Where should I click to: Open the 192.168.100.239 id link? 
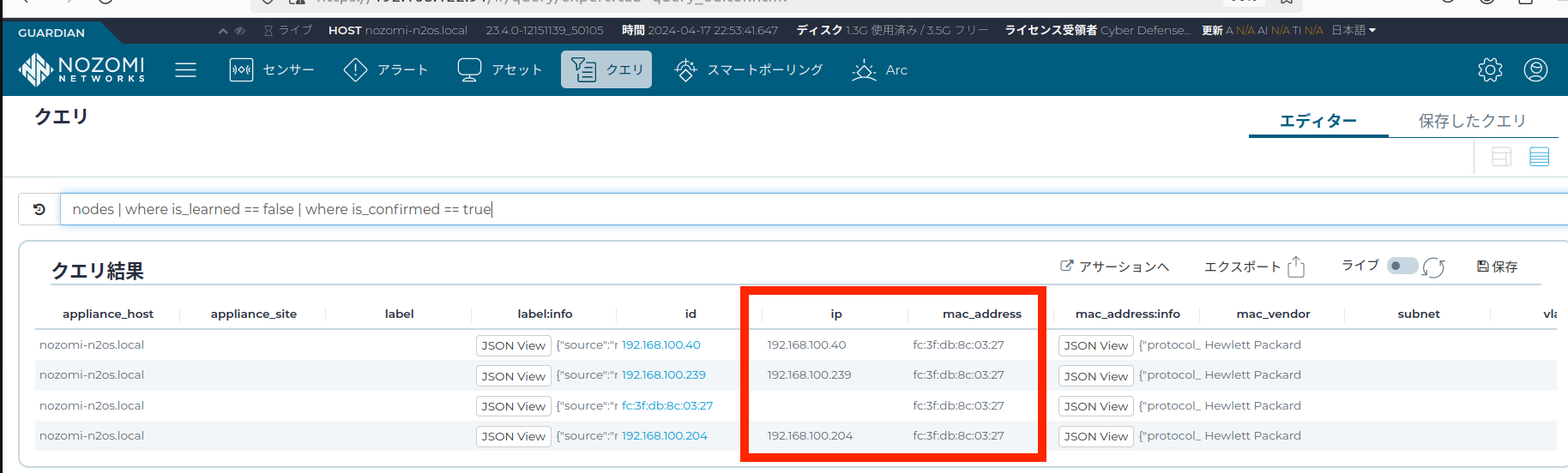(663, 374)
